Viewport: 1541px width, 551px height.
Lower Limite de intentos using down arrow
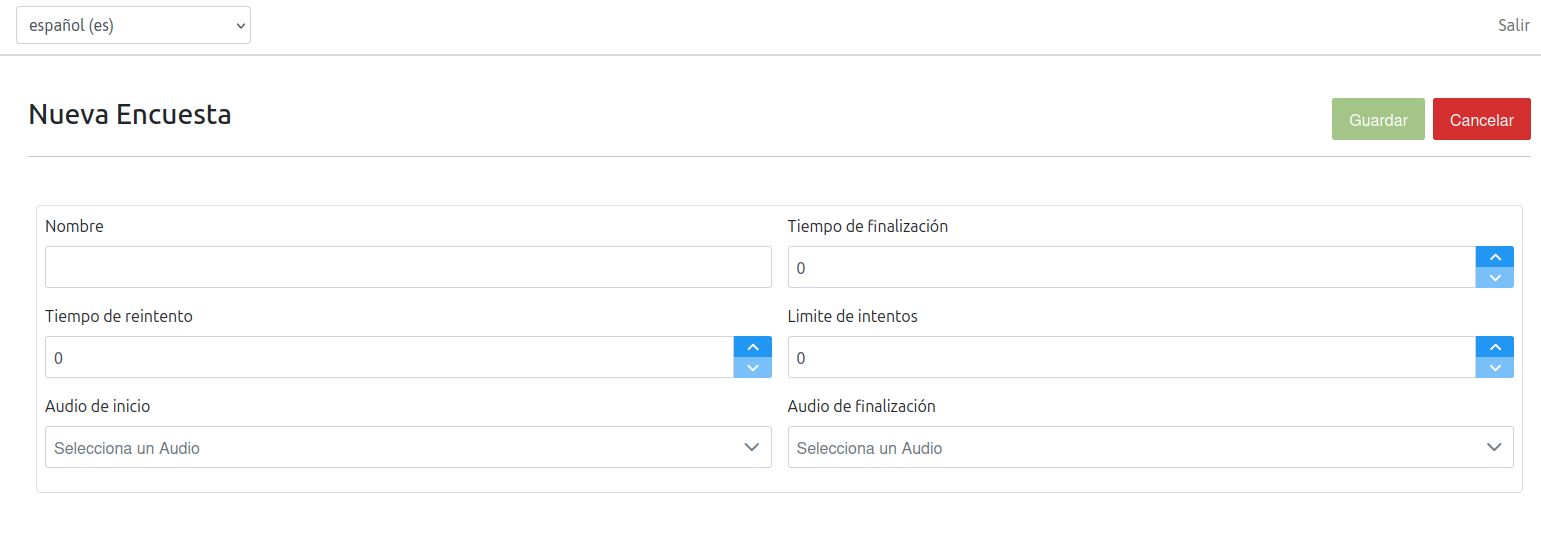(1494, 368)
